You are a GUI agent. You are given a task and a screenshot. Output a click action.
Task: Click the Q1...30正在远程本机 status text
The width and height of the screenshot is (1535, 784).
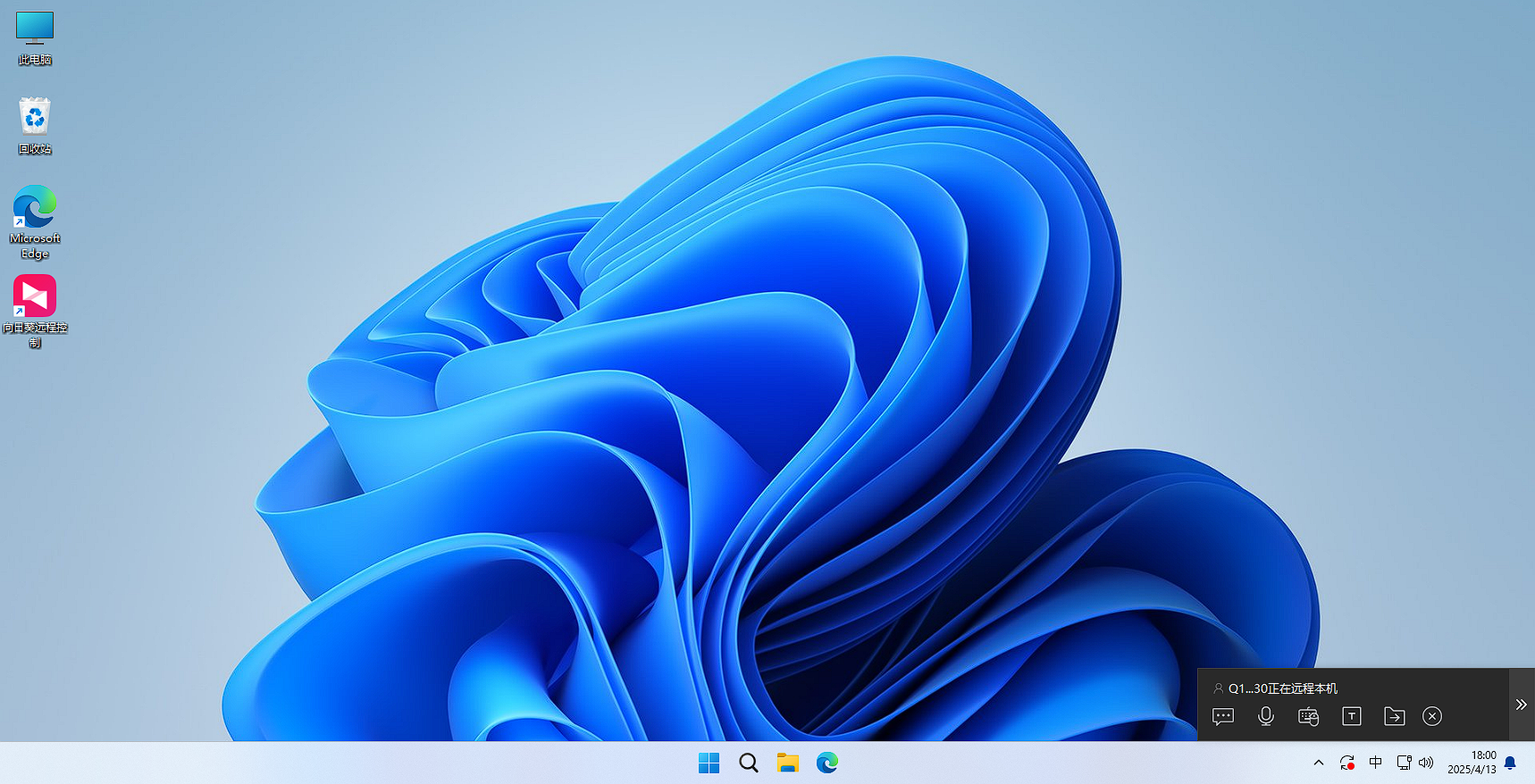click(1283, 688)
